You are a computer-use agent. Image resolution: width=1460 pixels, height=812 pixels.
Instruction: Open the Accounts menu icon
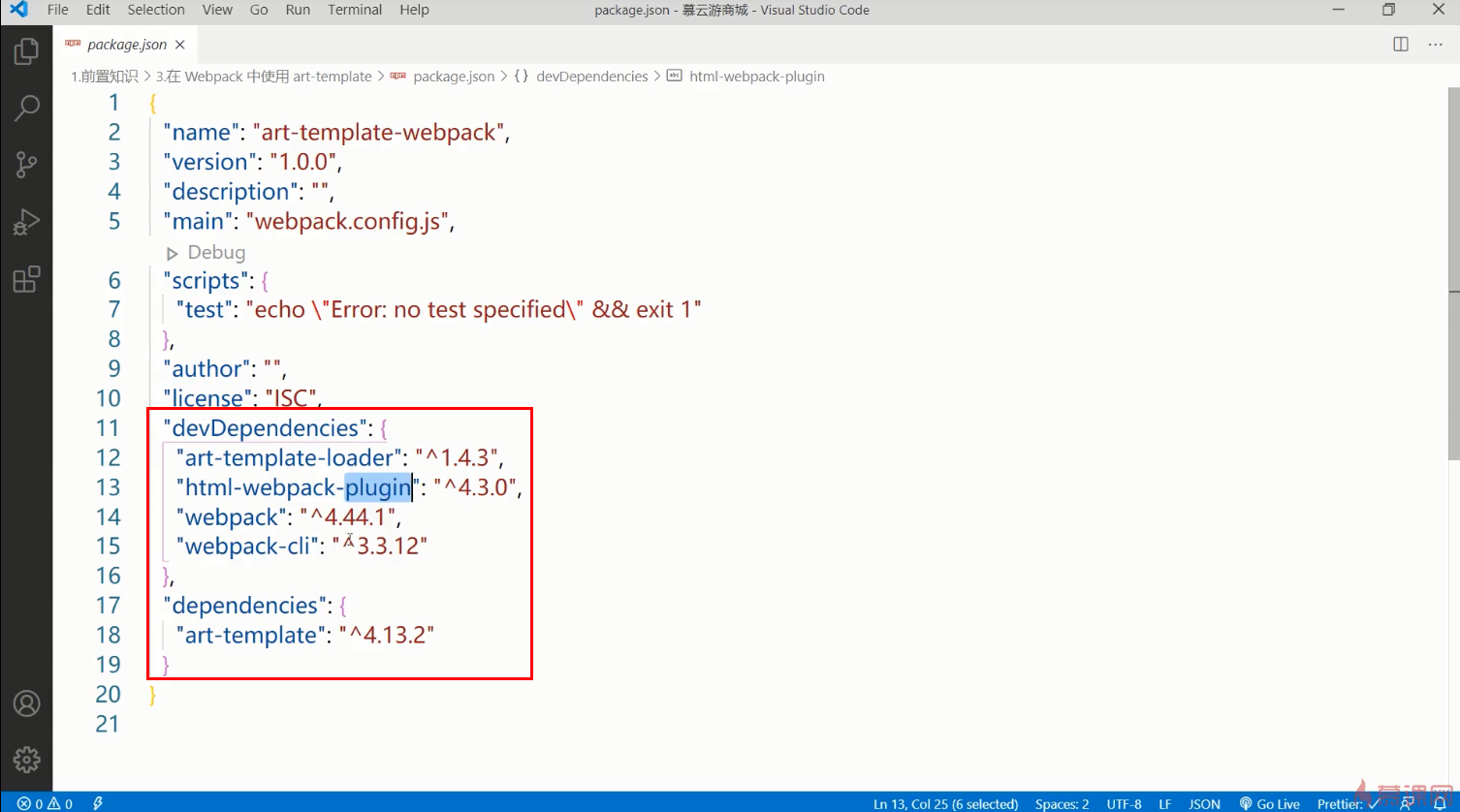click(x=26, y=703)
